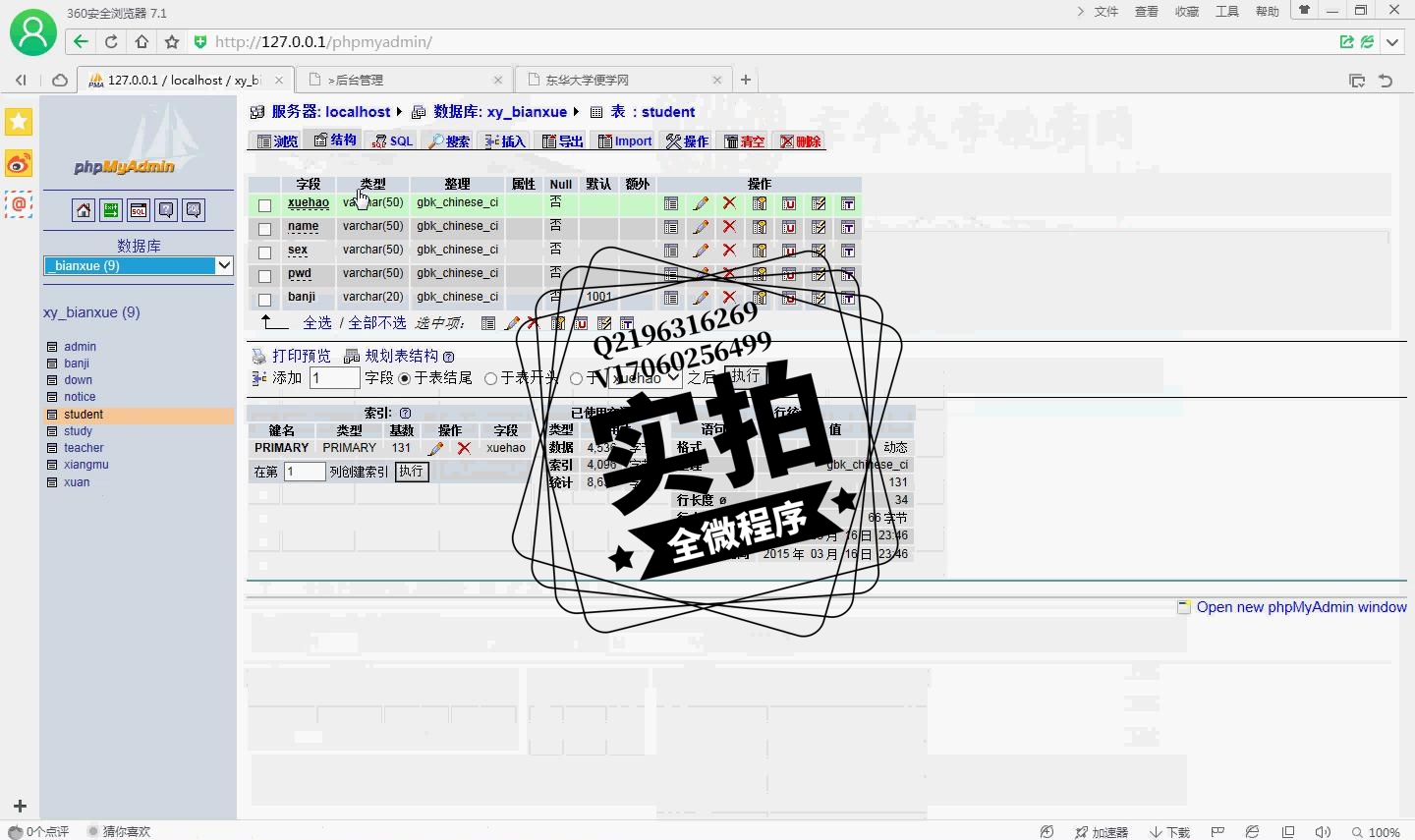Open the admin table in sidebar
The width and height of the screenshot is (1415, 840).
tap(80, 347)
